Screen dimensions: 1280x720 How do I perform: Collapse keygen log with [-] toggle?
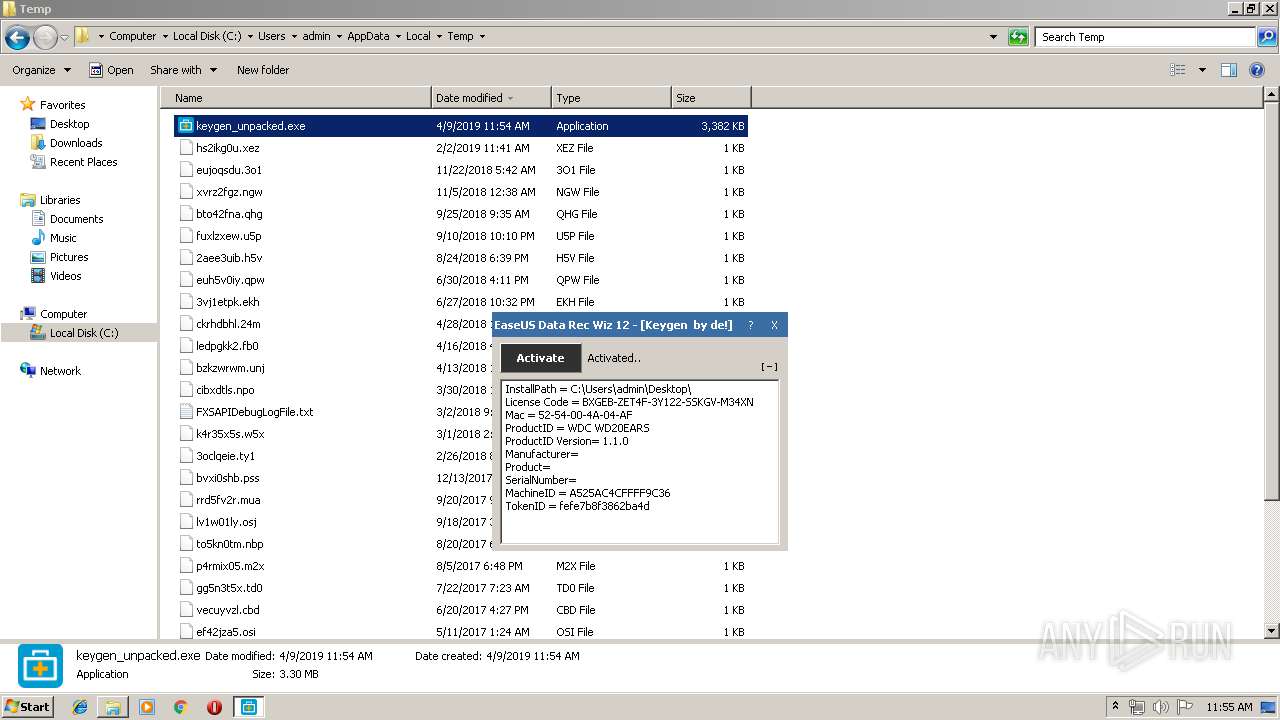tap(769, 367)
